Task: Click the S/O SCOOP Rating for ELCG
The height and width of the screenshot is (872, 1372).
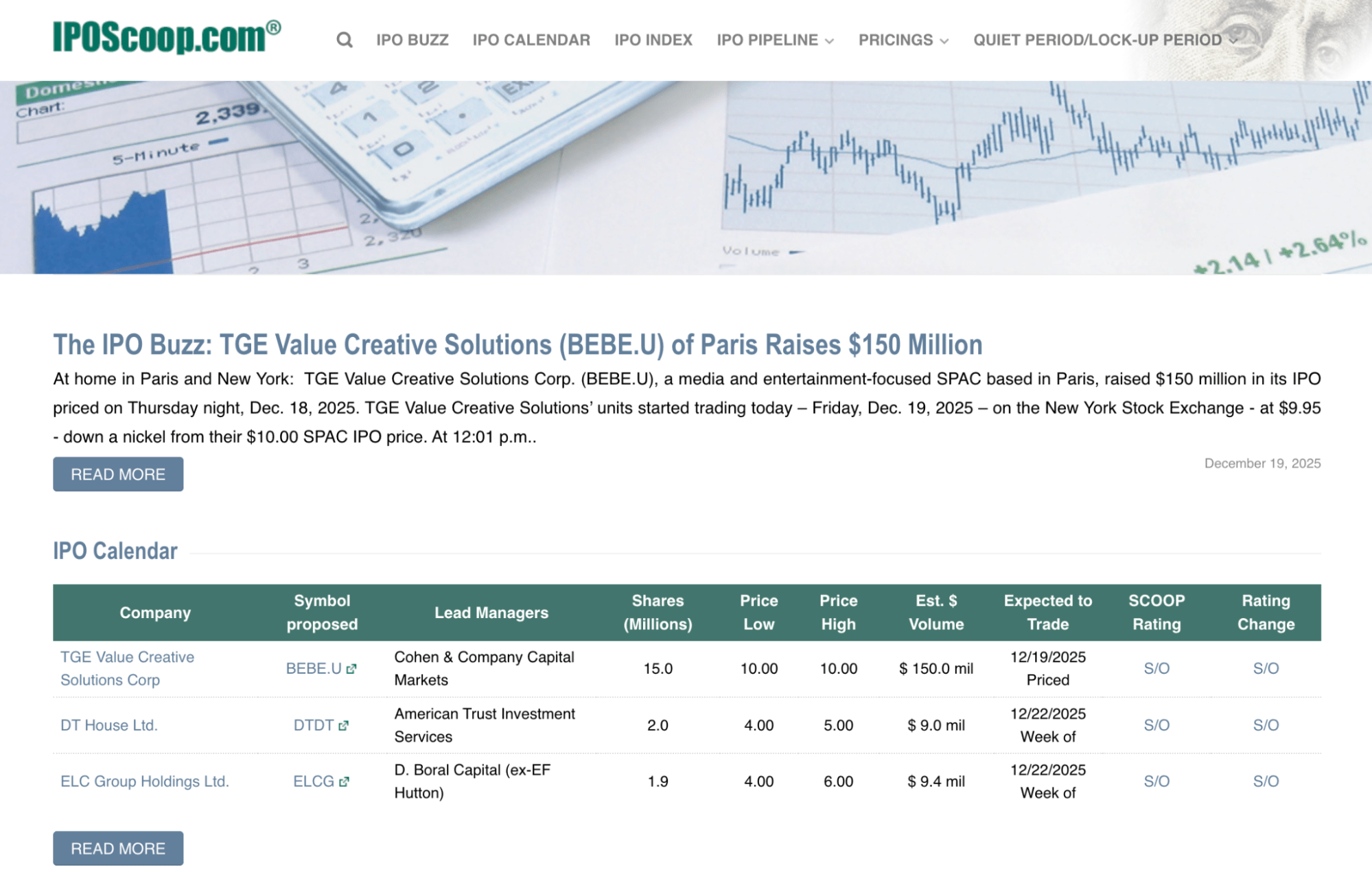Action: [x=1157, y=781]
